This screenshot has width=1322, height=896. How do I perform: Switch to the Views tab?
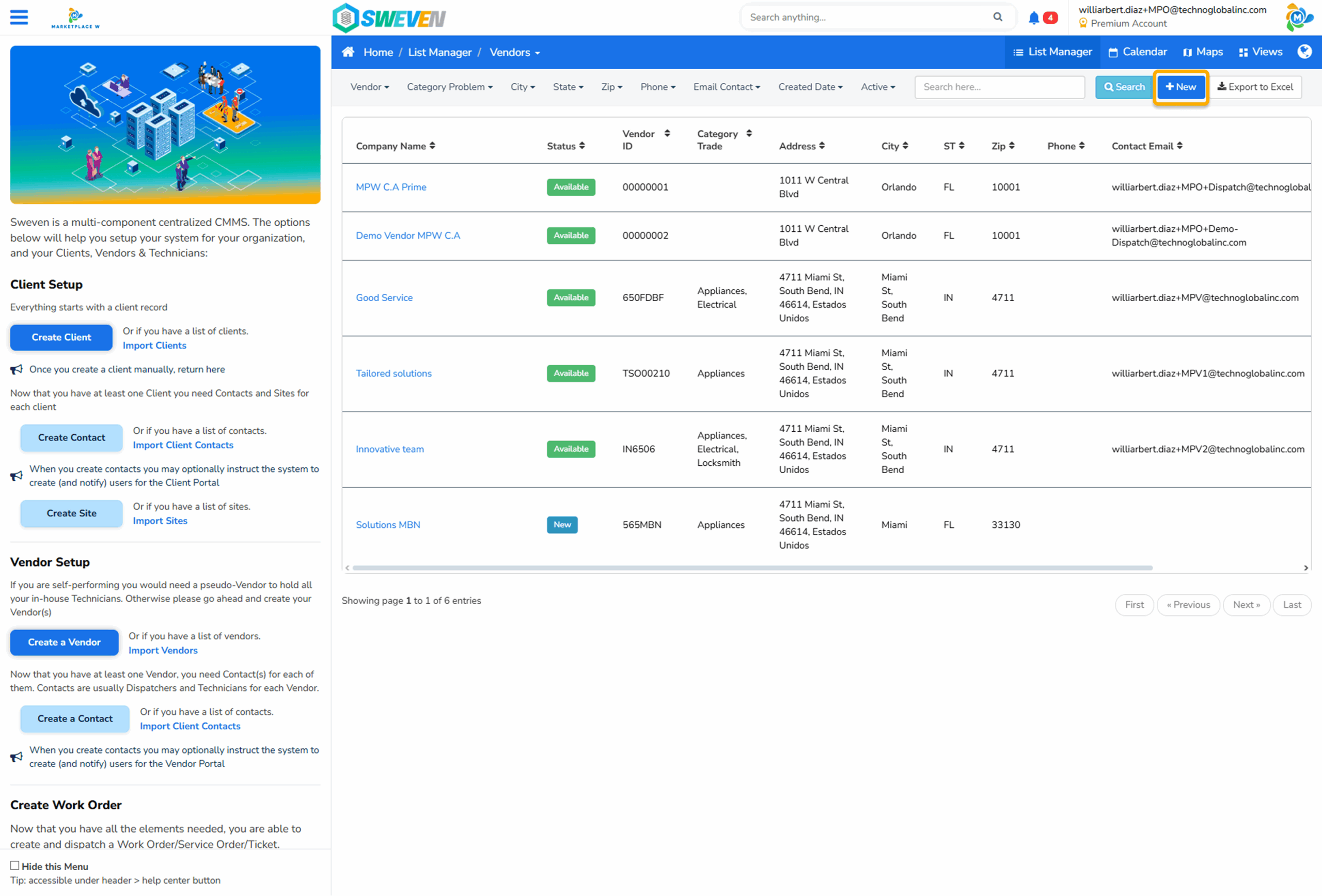click(1260, 52)
